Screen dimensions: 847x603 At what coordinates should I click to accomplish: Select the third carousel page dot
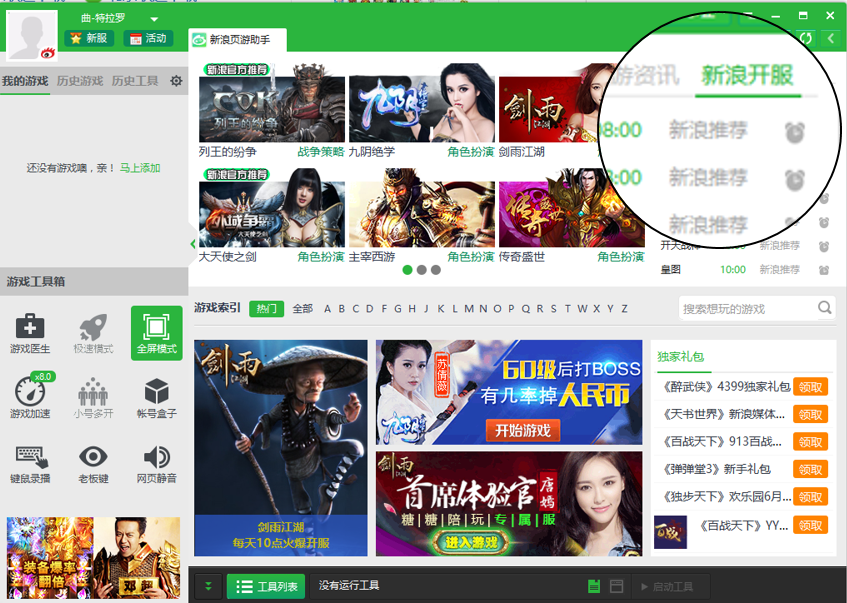click(x=436, y=270)
